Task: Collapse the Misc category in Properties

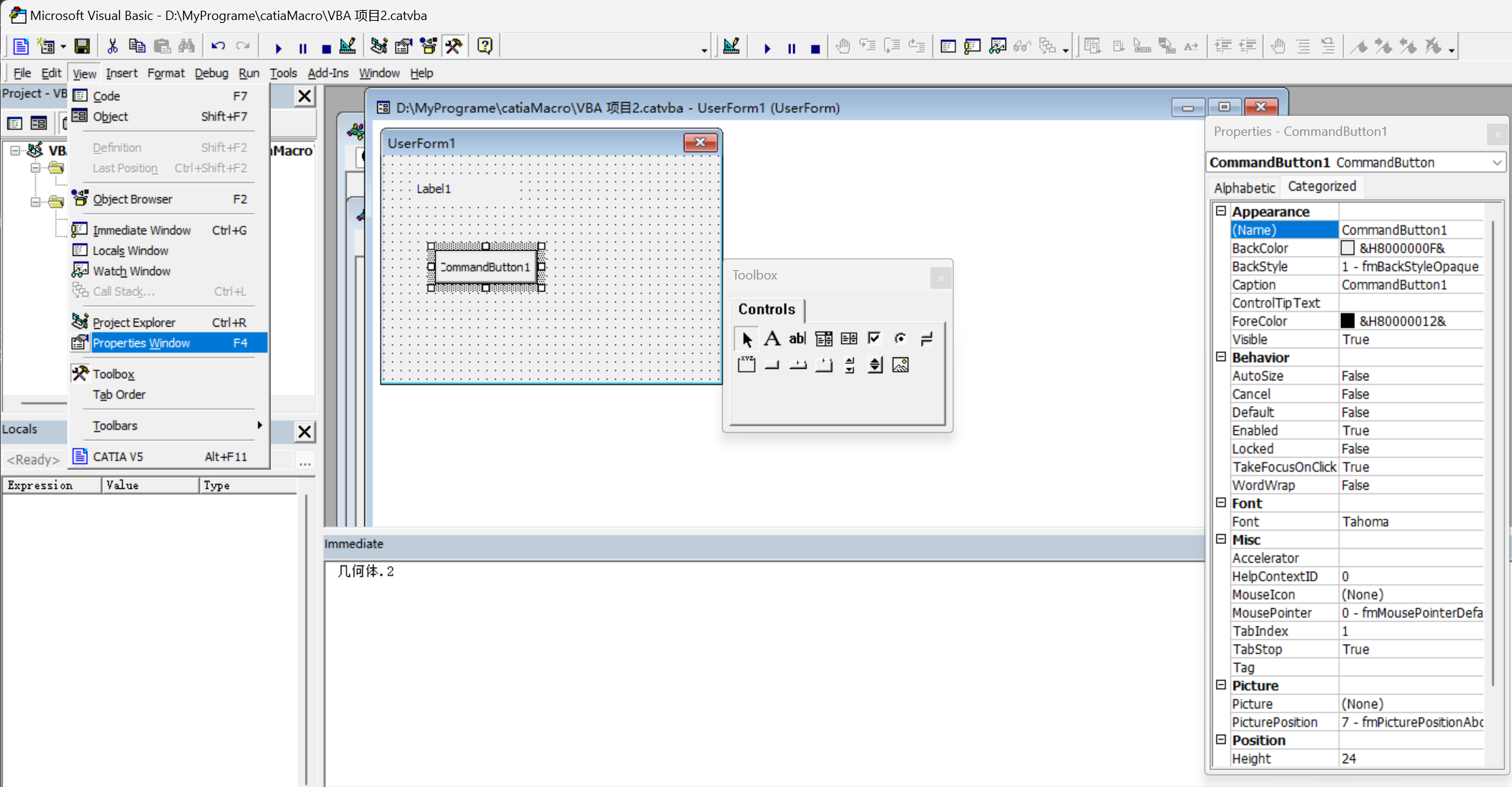Action: (x=1221, y=539)
